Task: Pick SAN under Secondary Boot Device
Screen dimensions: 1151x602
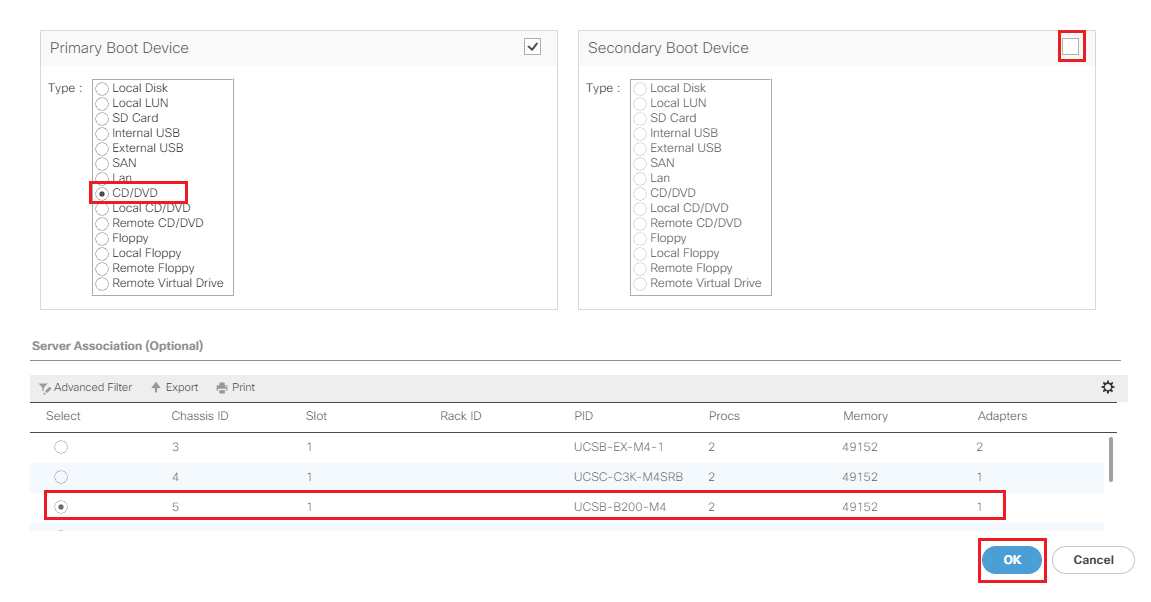Action: [640, 164]
